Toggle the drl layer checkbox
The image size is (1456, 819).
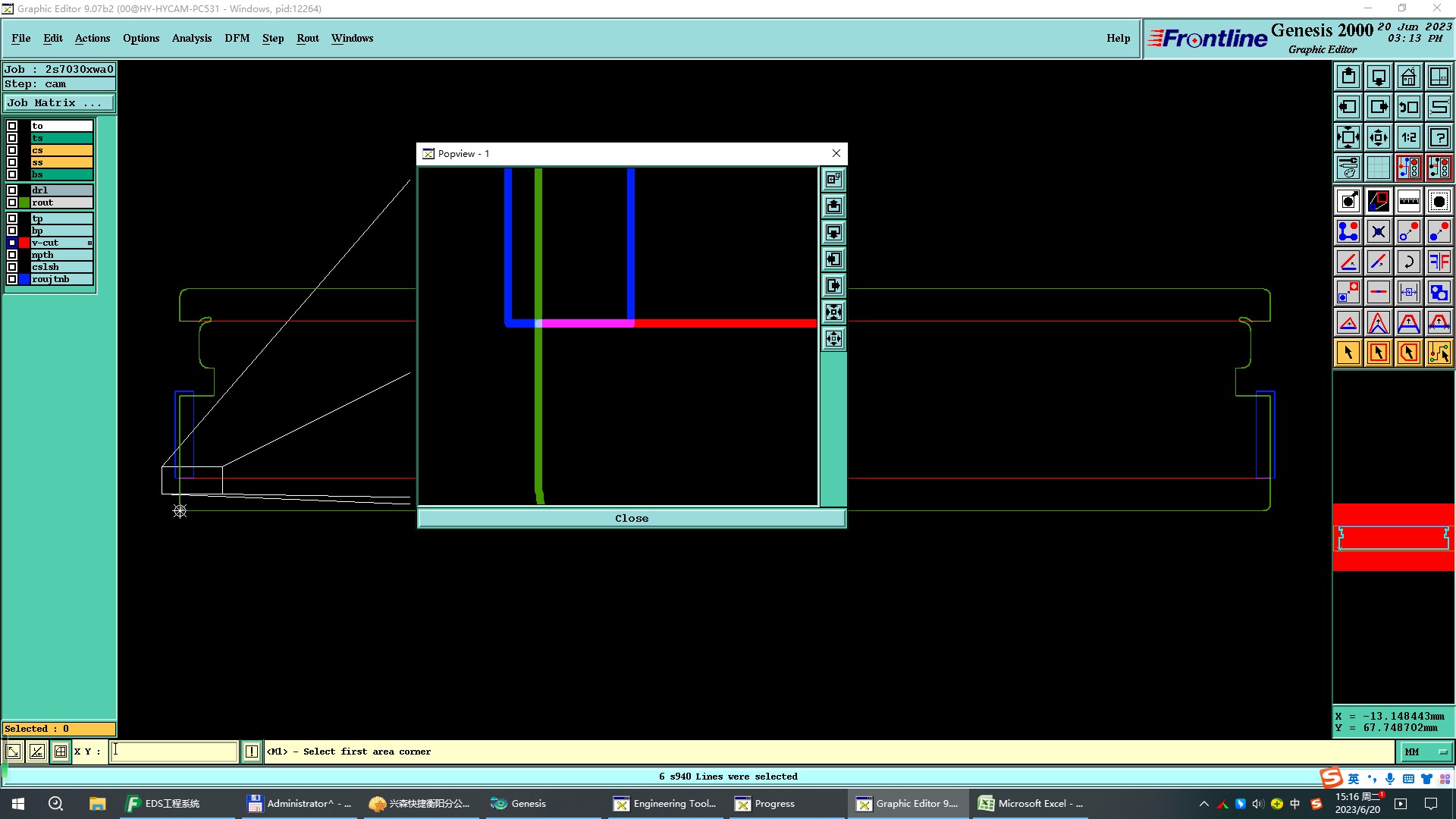coord(12,190)
